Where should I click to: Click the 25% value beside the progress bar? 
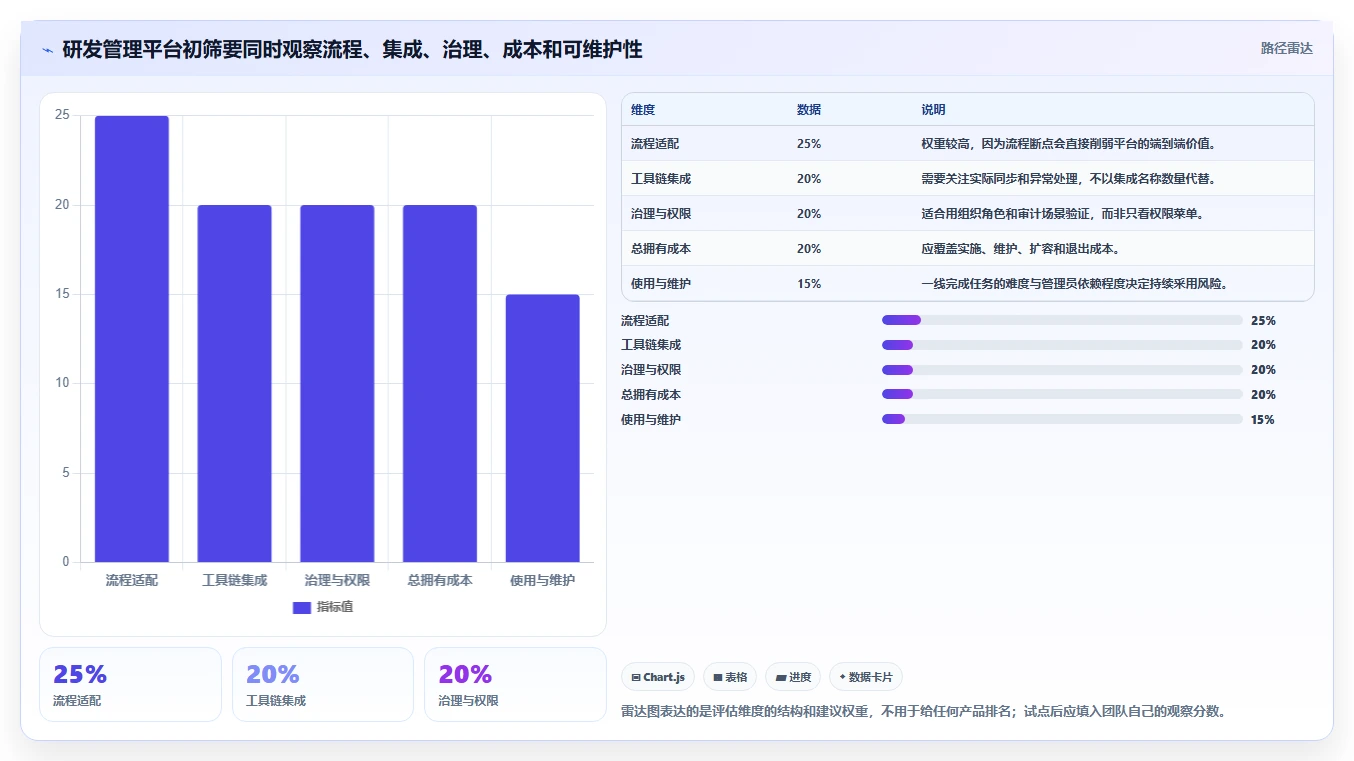point(1263,321)
